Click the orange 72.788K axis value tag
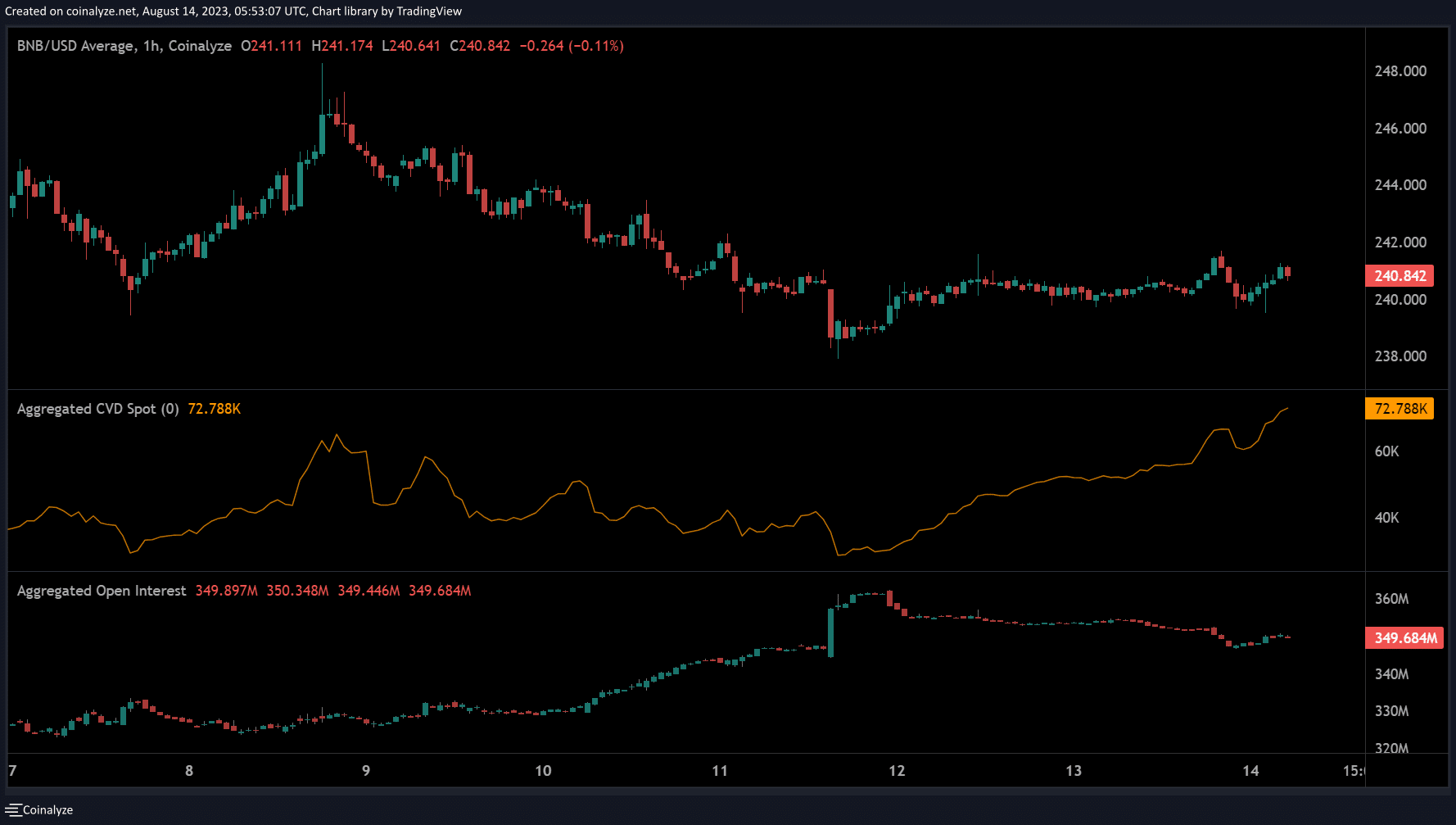The image size is (1456, 825). (1399, 409)
